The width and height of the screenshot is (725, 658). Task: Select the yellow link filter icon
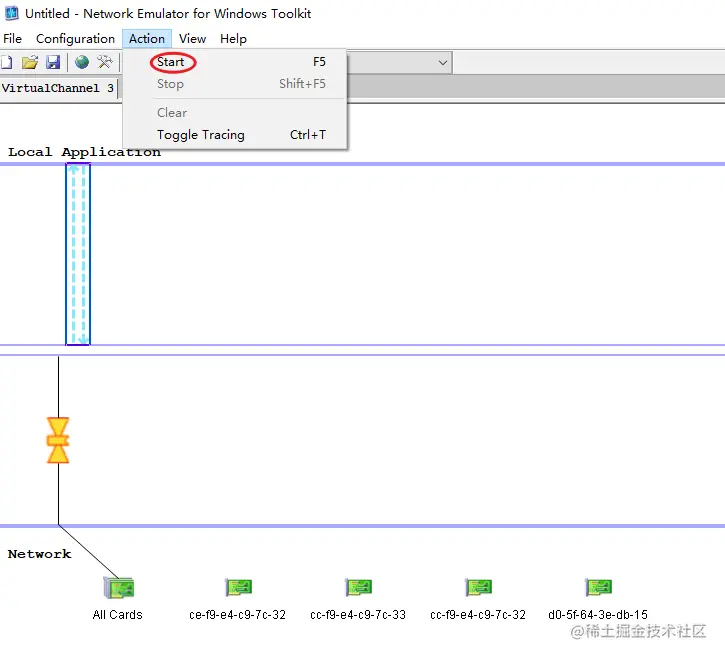tap(58, 440)
